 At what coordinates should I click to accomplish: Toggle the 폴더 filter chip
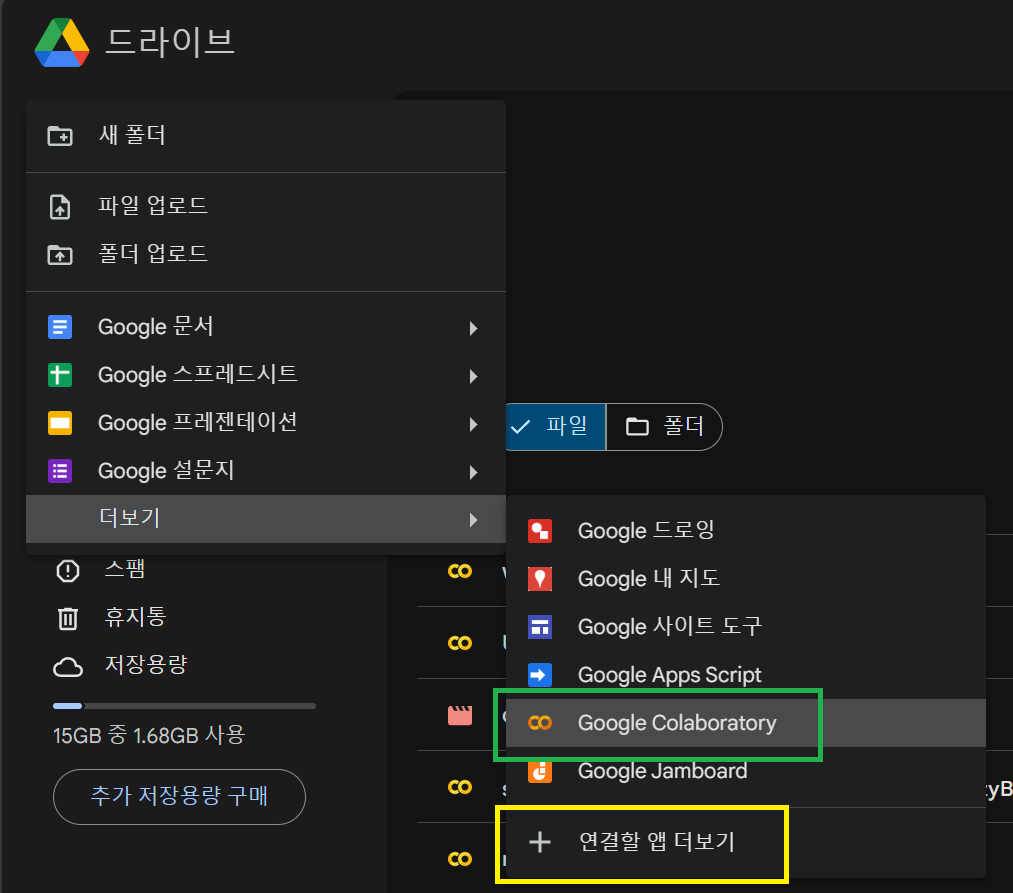(x=664, y=426)
